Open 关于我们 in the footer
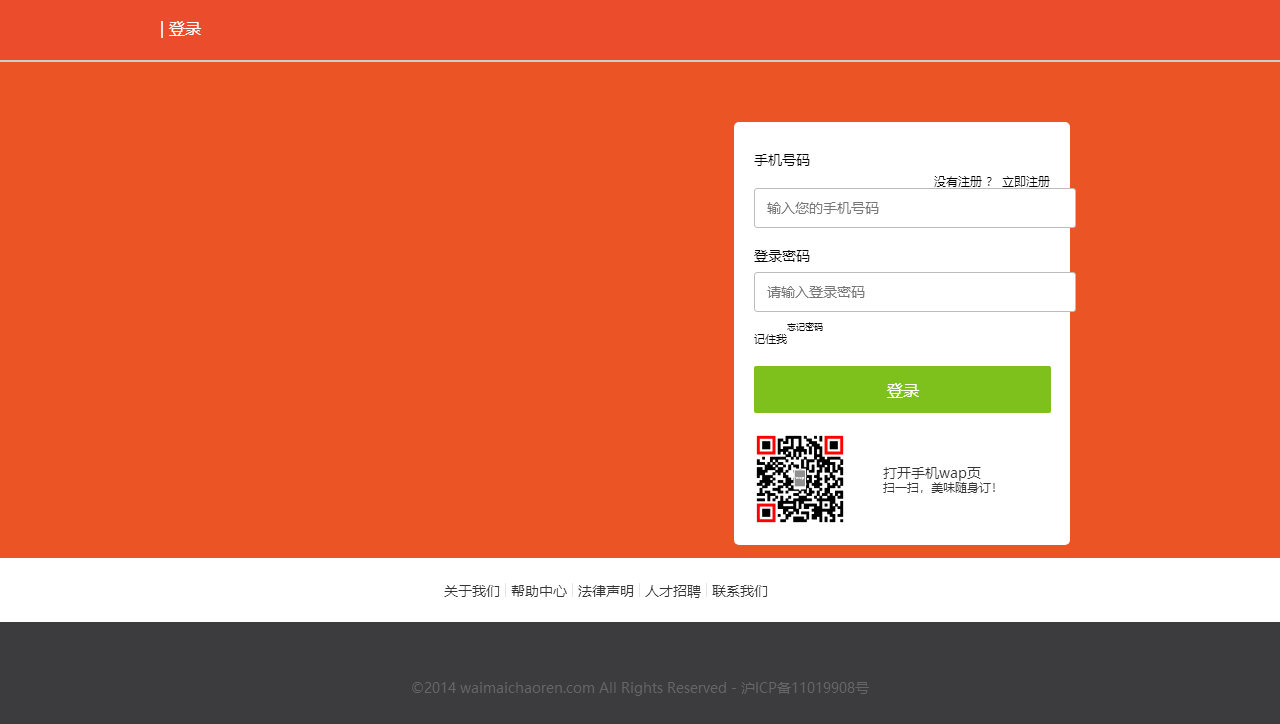Image resolution: width=1280 pixels, height=724 pixels. point(472,591)
